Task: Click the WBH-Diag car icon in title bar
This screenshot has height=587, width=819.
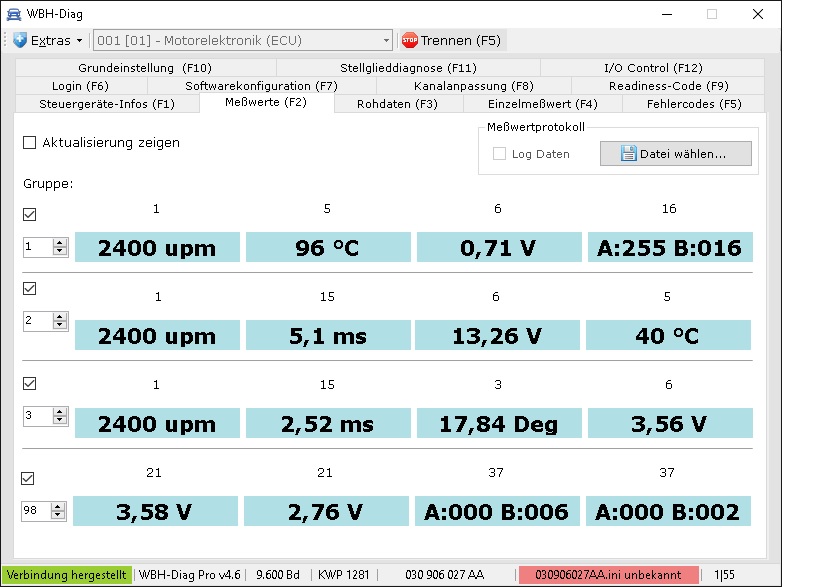Action: point(14,14)
